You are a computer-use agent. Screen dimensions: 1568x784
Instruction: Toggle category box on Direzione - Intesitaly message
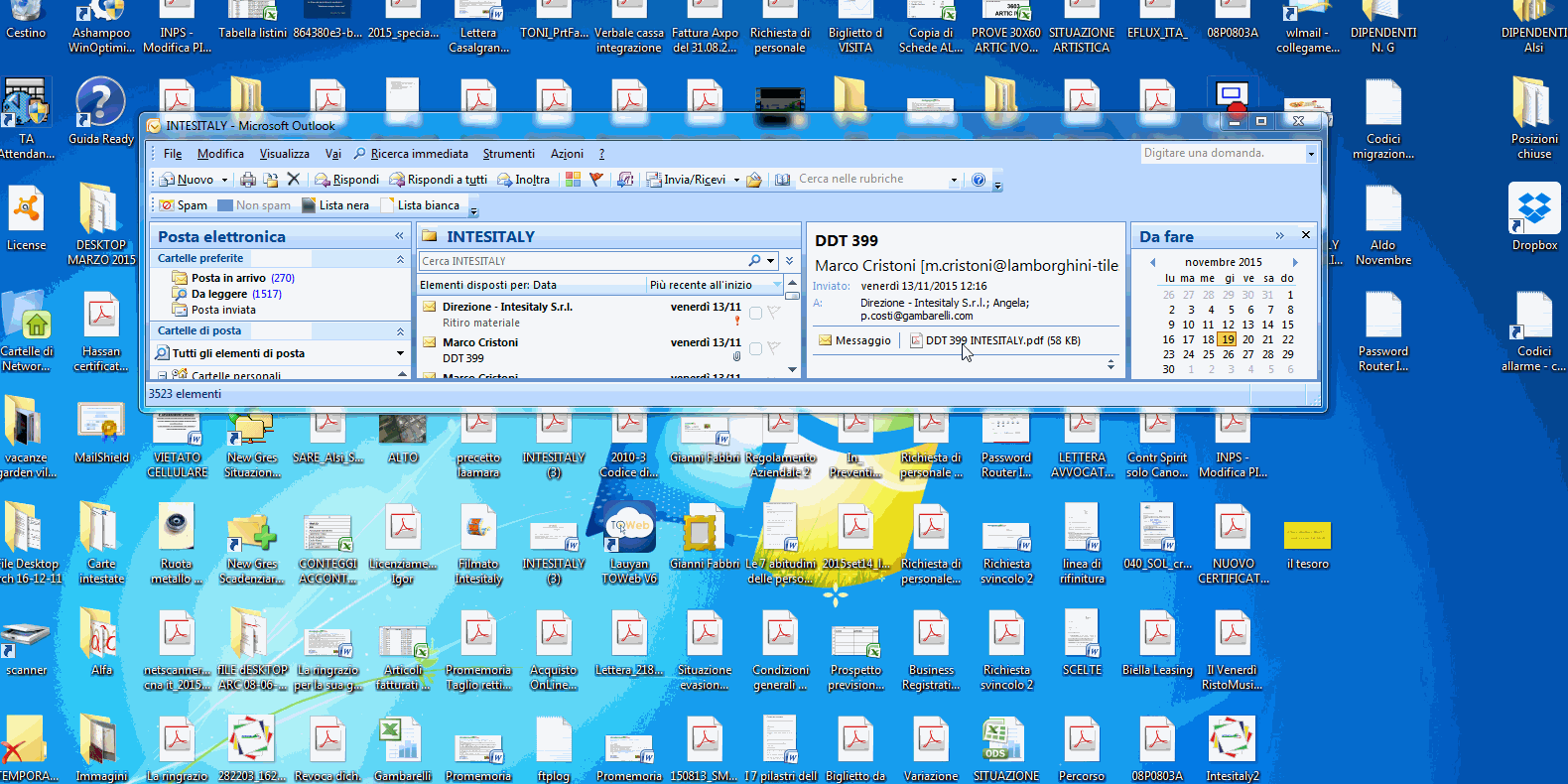[755, 314]
